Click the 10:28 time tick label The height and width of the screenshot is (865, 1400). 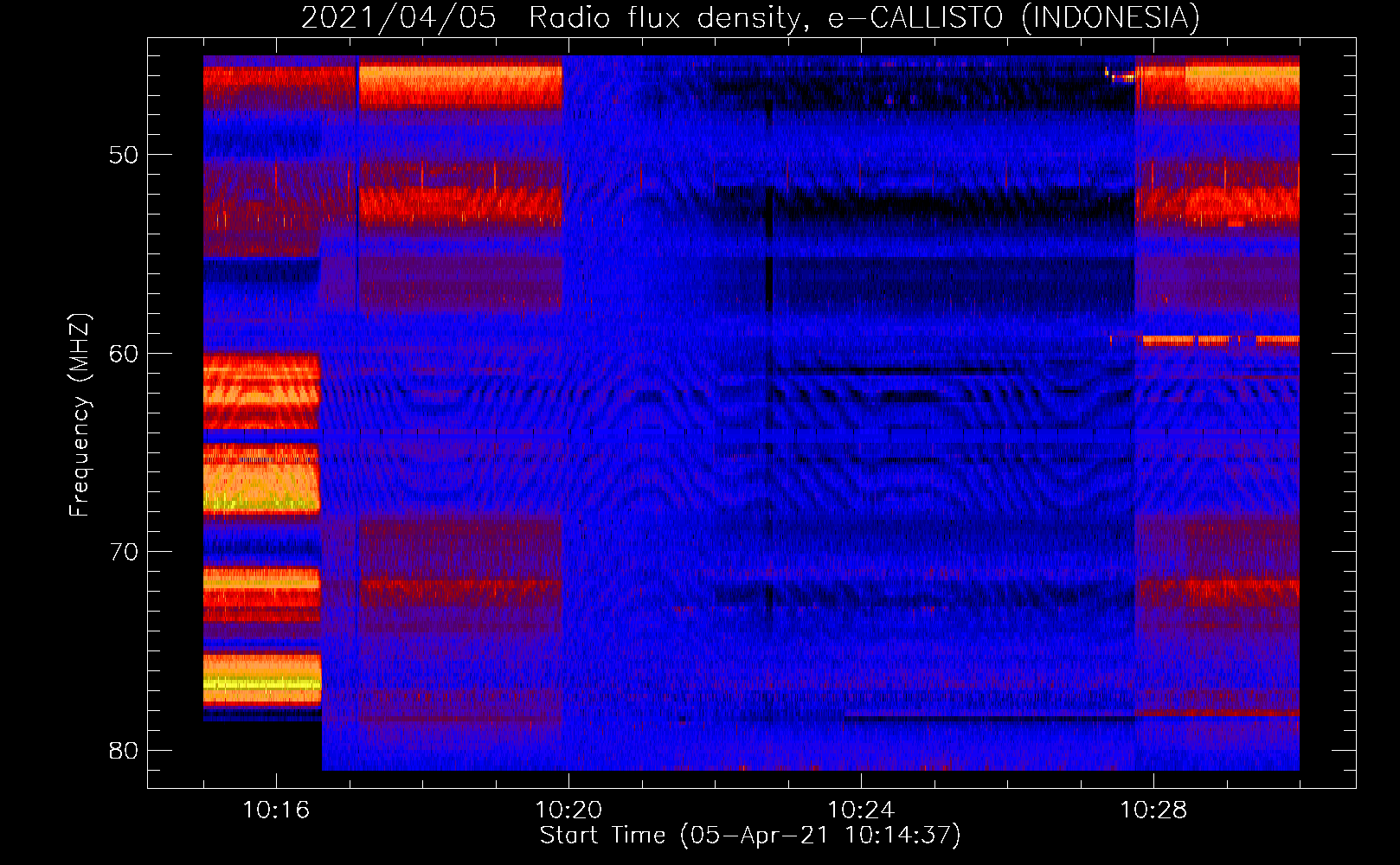point(1153,811)
